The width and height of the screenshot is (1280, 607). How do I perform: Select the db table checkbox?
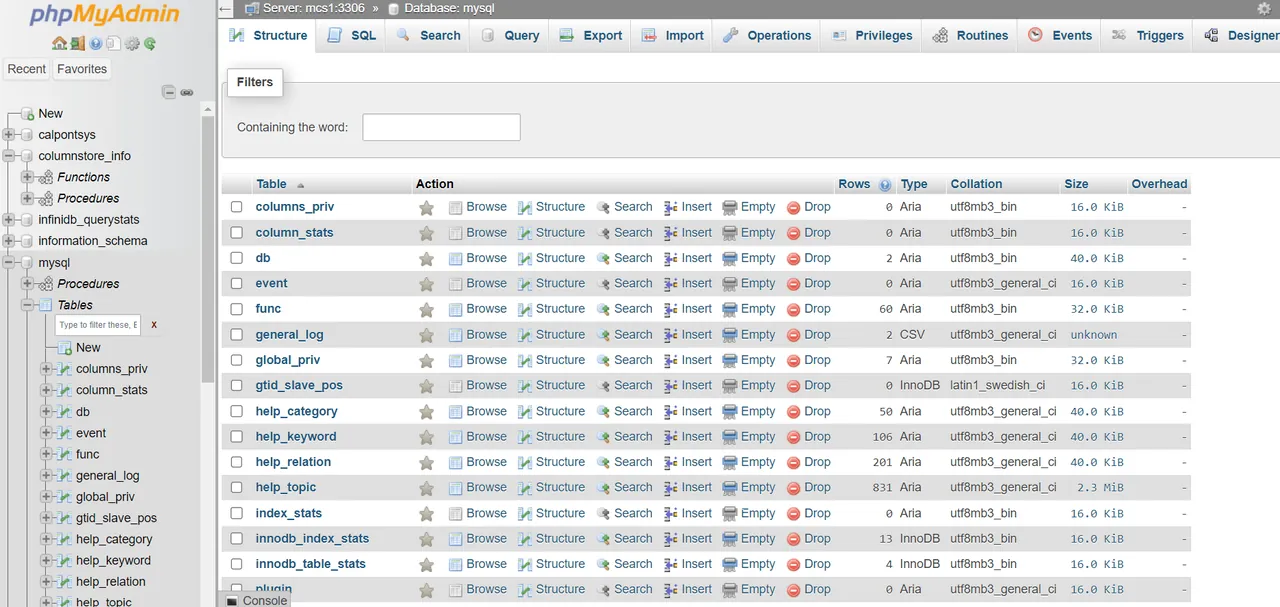[x=237, y=258]
